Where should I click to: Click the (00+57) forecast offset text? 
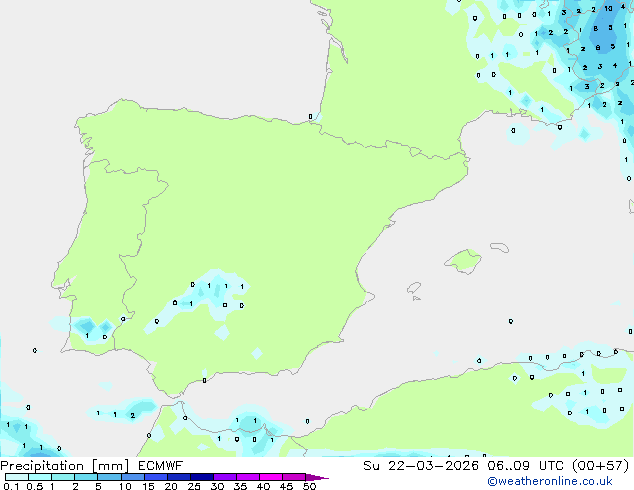click(600, 466)
